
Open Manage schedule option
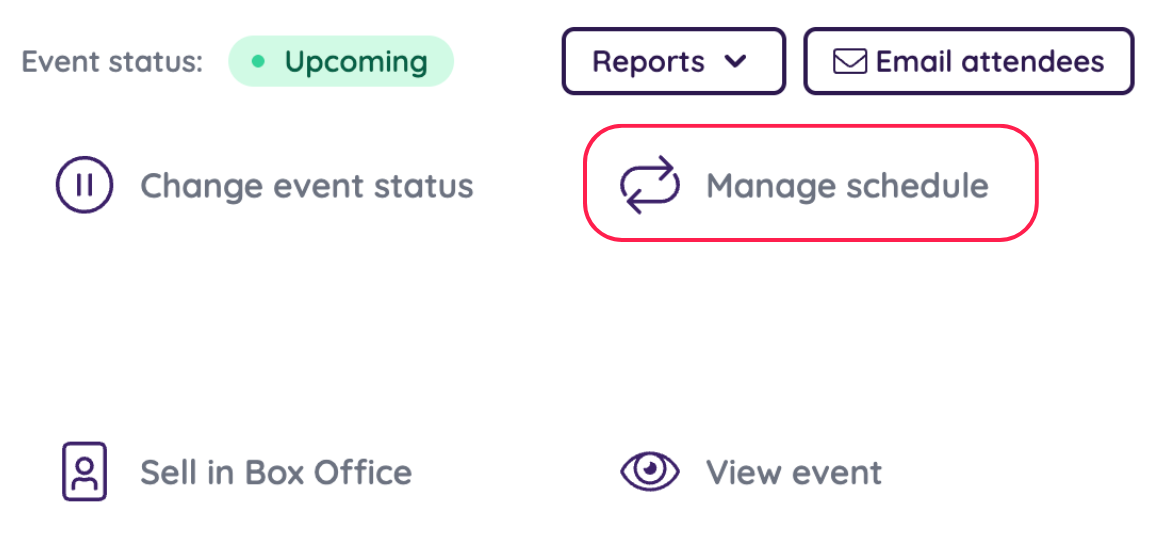846,186
